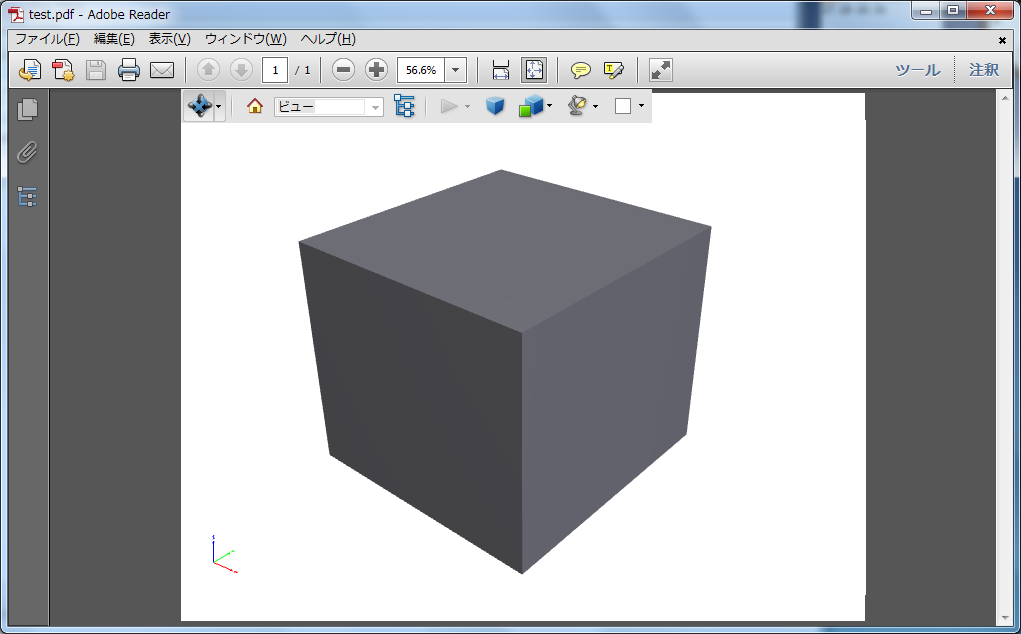Enable extra lighting lamp icon
The height and width of the screenshot is (634, 1021).
(x=578, y=105)
